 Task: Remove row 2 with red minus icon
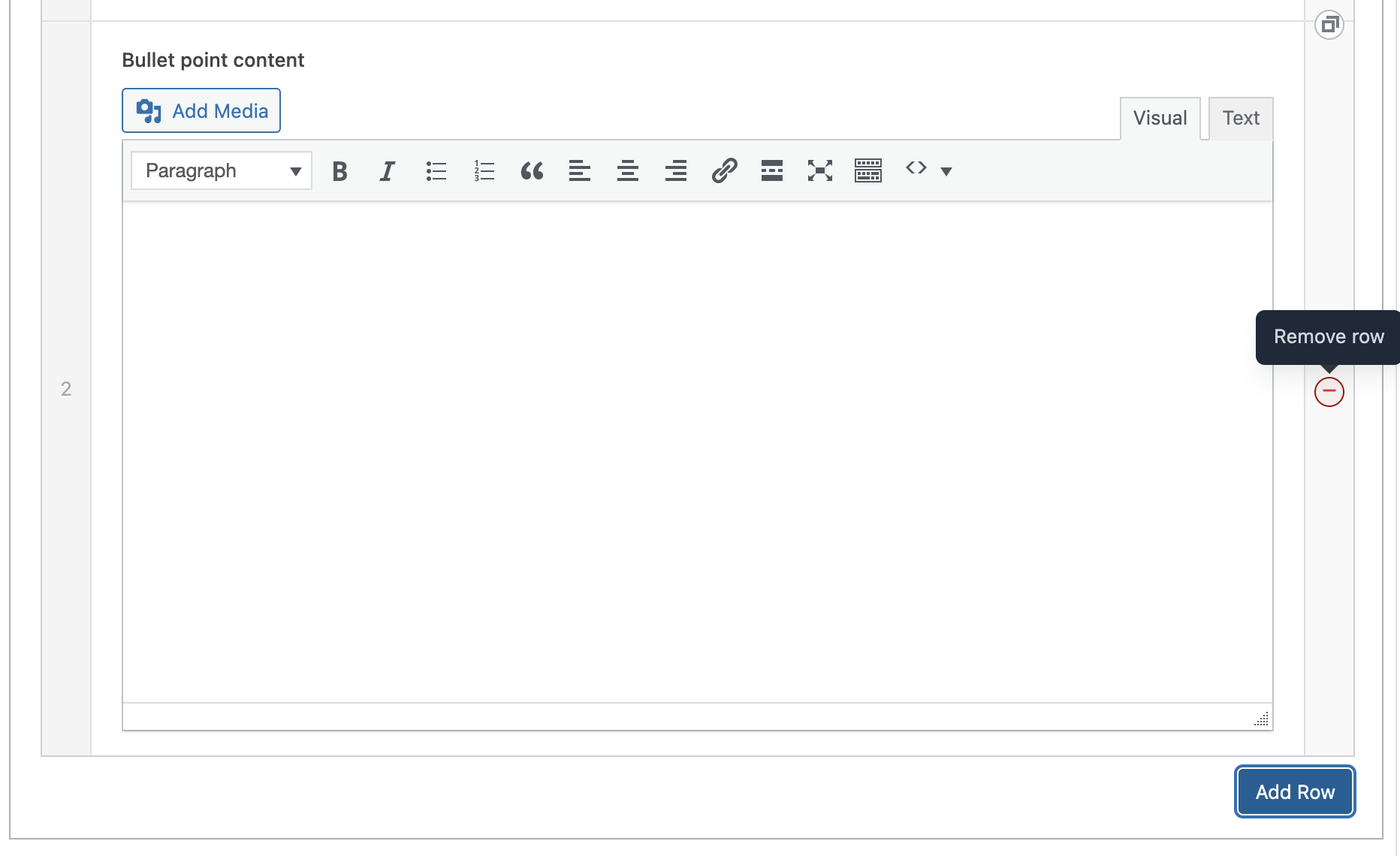coord(1329,392)
